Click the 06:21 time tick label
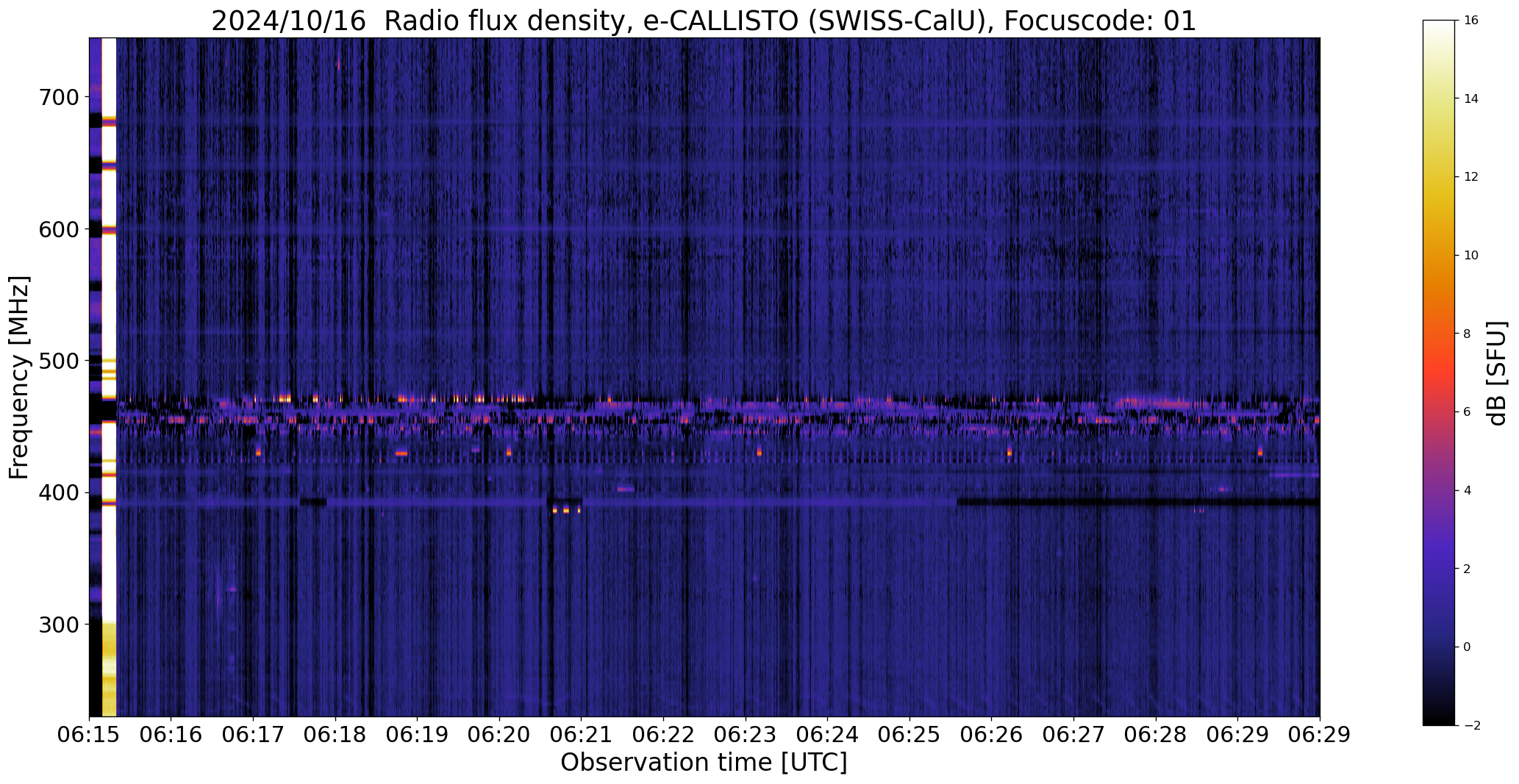The height and width of the screenshot is (784, 1519). pyautogui.click(x=582, y=735)
